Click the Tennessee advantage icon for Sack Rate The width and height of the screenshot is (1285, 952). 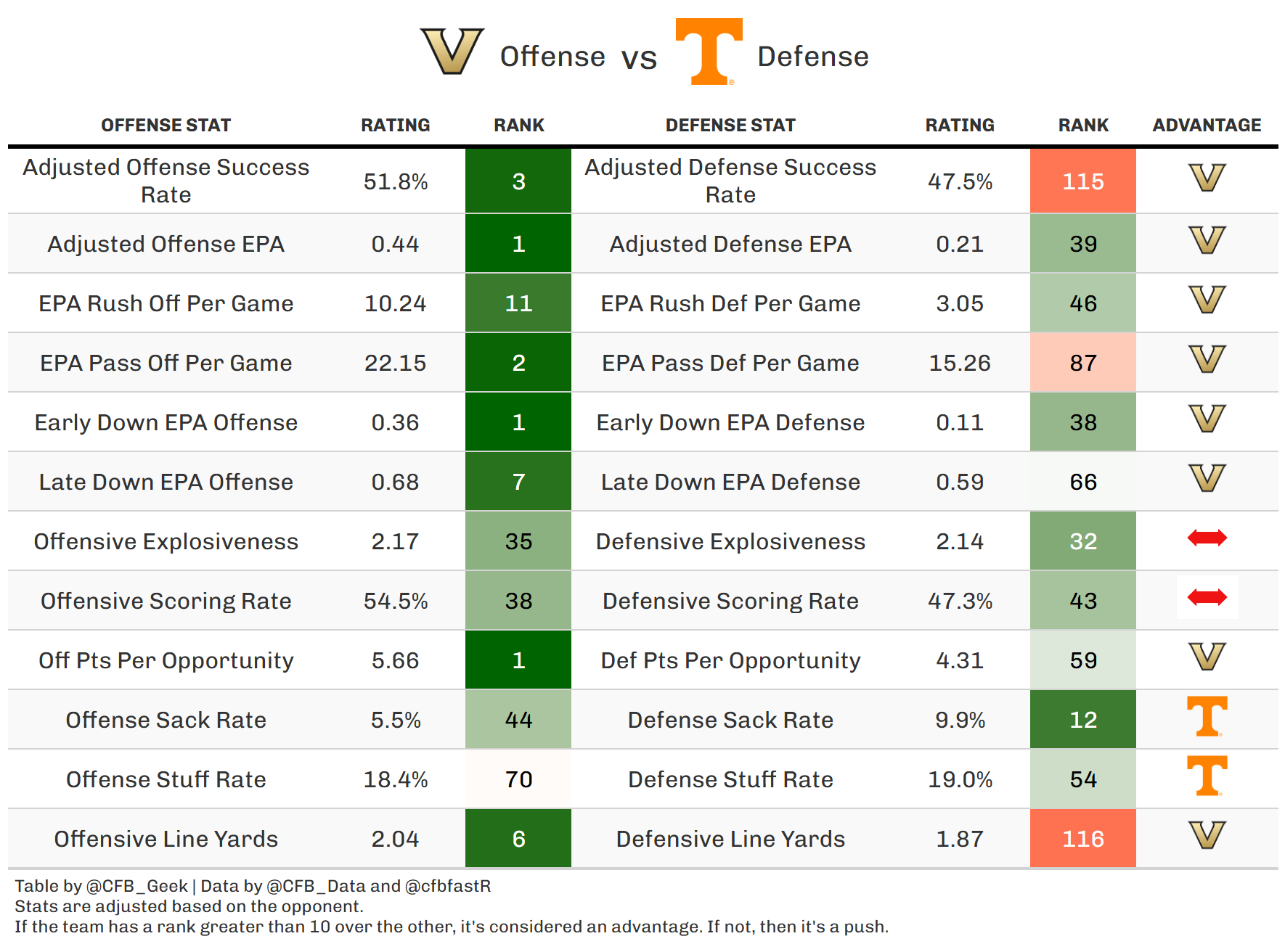[x=1207, y=716]
